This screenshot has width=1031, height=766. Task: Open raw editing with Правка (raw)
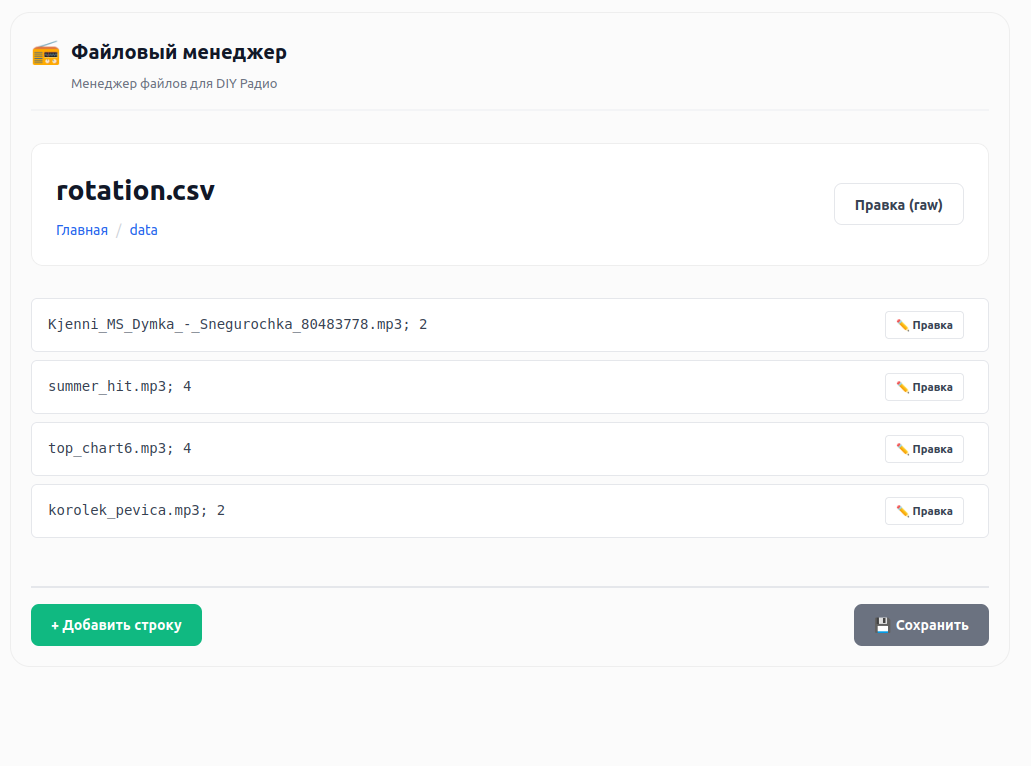[898, 205]
